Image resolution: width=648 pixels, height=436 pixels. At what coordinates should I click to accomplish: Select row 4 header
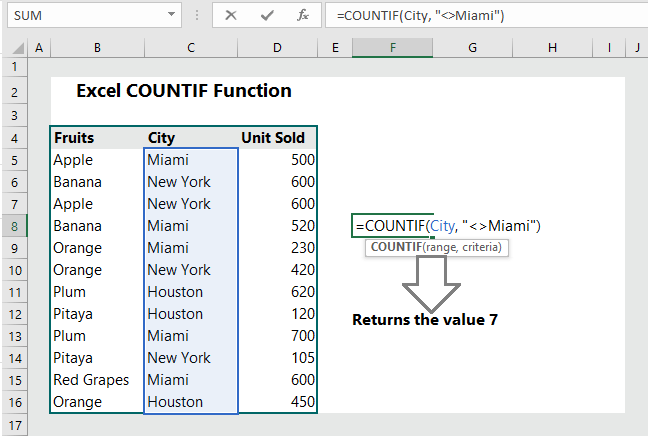[14, 138]
